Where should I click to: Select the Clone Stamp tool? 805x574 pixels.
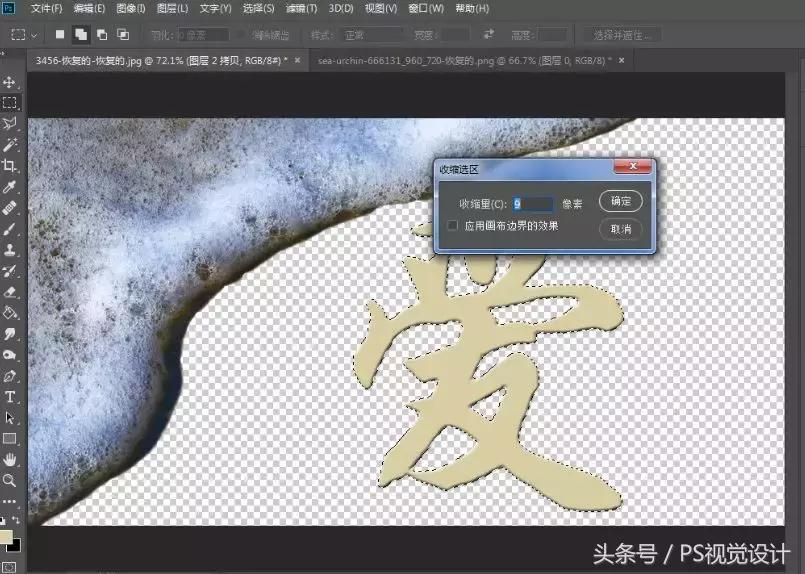click(9, 250)
